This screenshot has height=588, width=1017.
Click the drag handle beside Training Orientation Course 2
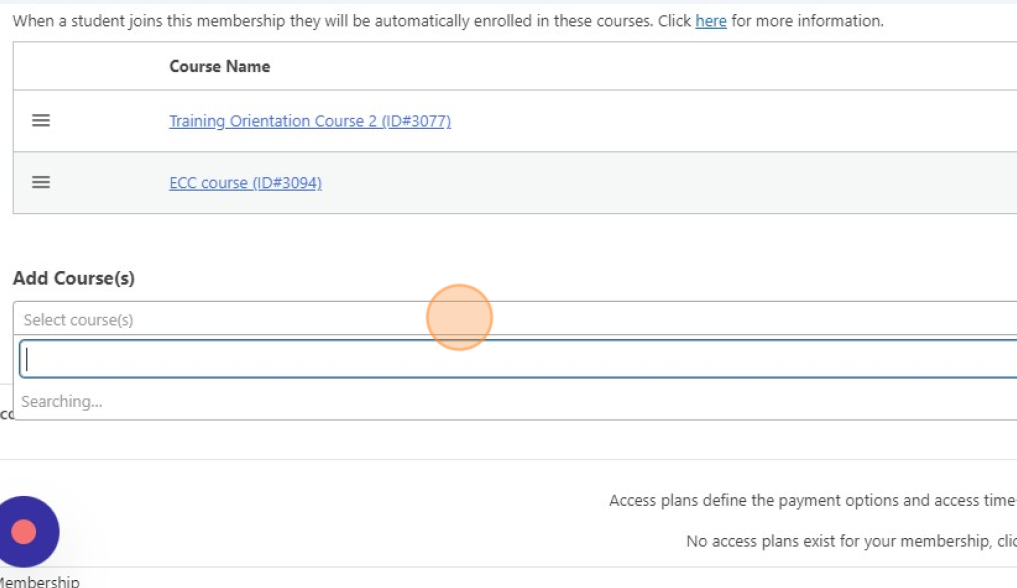[39, 121]
